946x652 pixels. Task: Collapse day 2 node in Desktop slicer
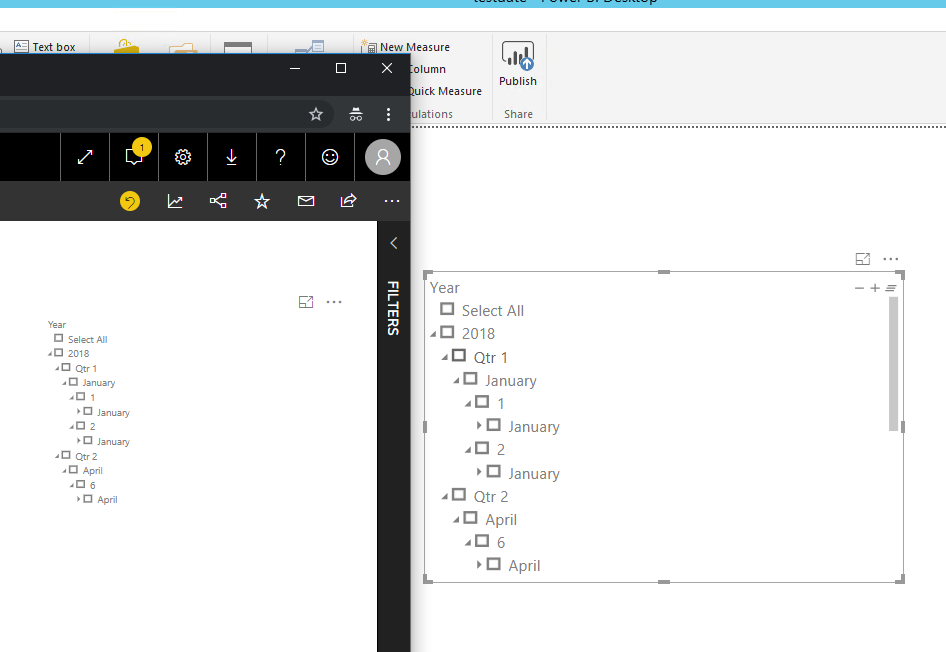(x=468, y=450)
